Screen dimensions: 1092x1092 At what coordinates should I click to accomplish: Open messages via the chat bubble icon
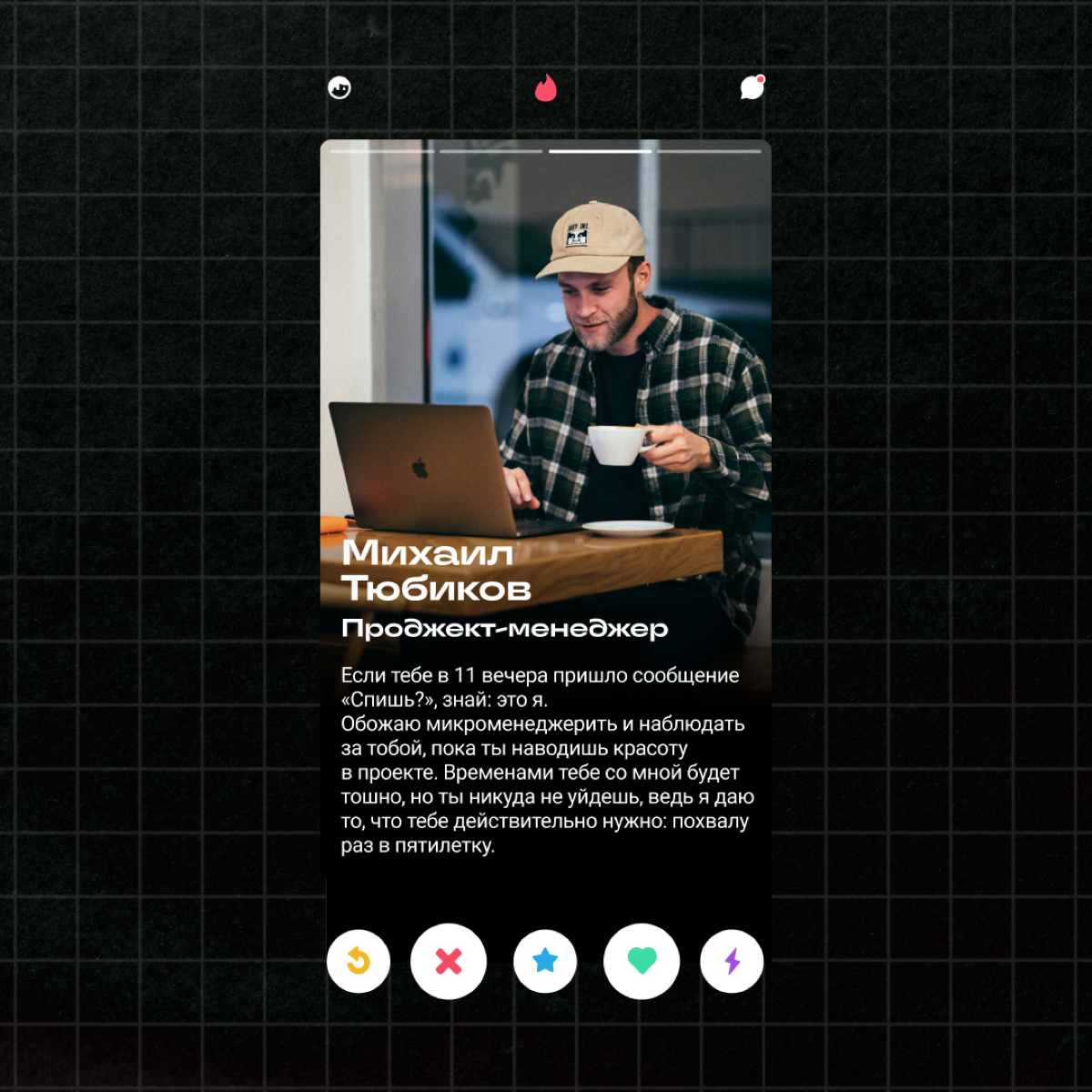tap(752, 87)
